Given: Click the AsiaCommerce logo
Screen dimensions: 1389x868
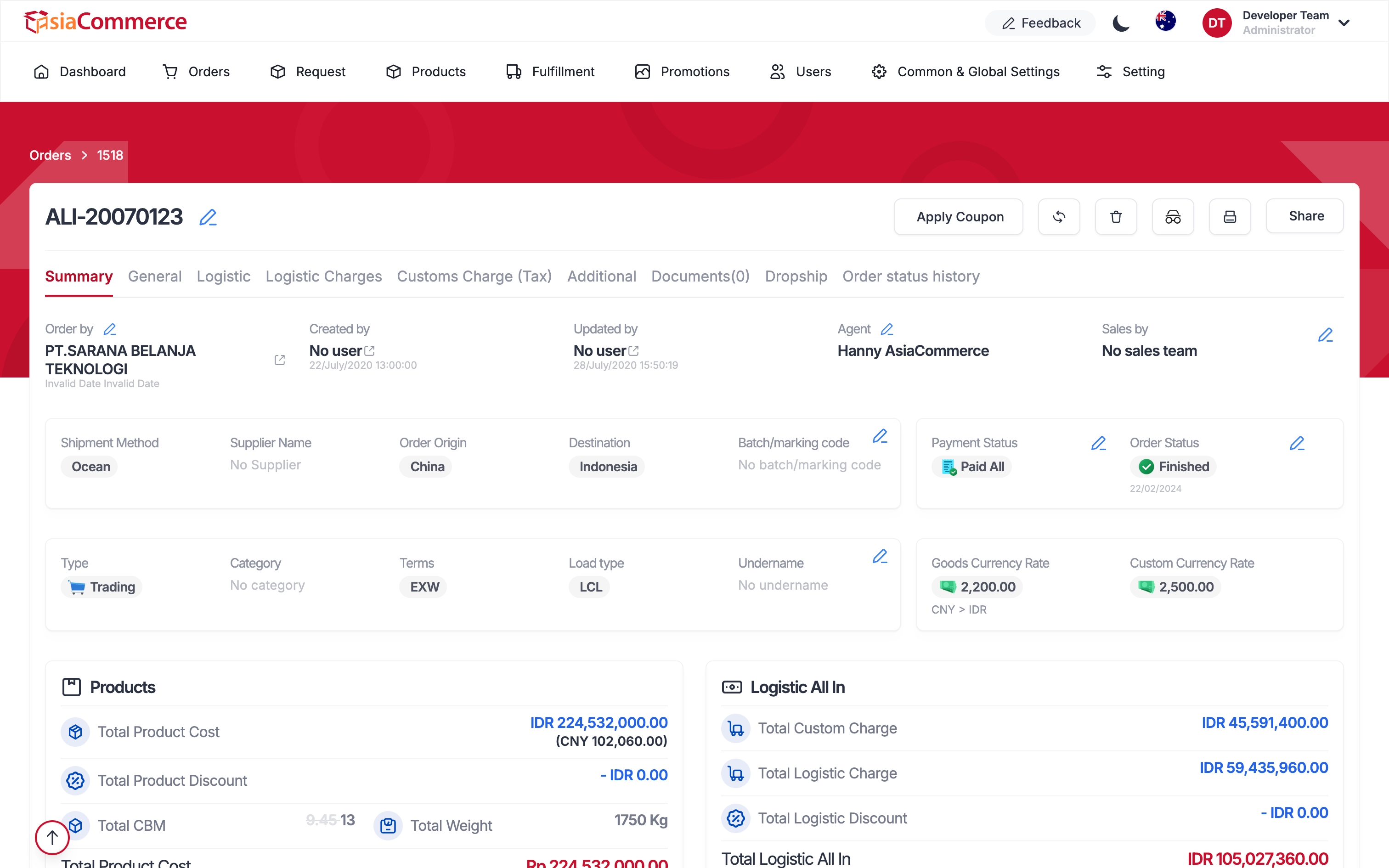Looking at the screenshot, I should point(106,21).
